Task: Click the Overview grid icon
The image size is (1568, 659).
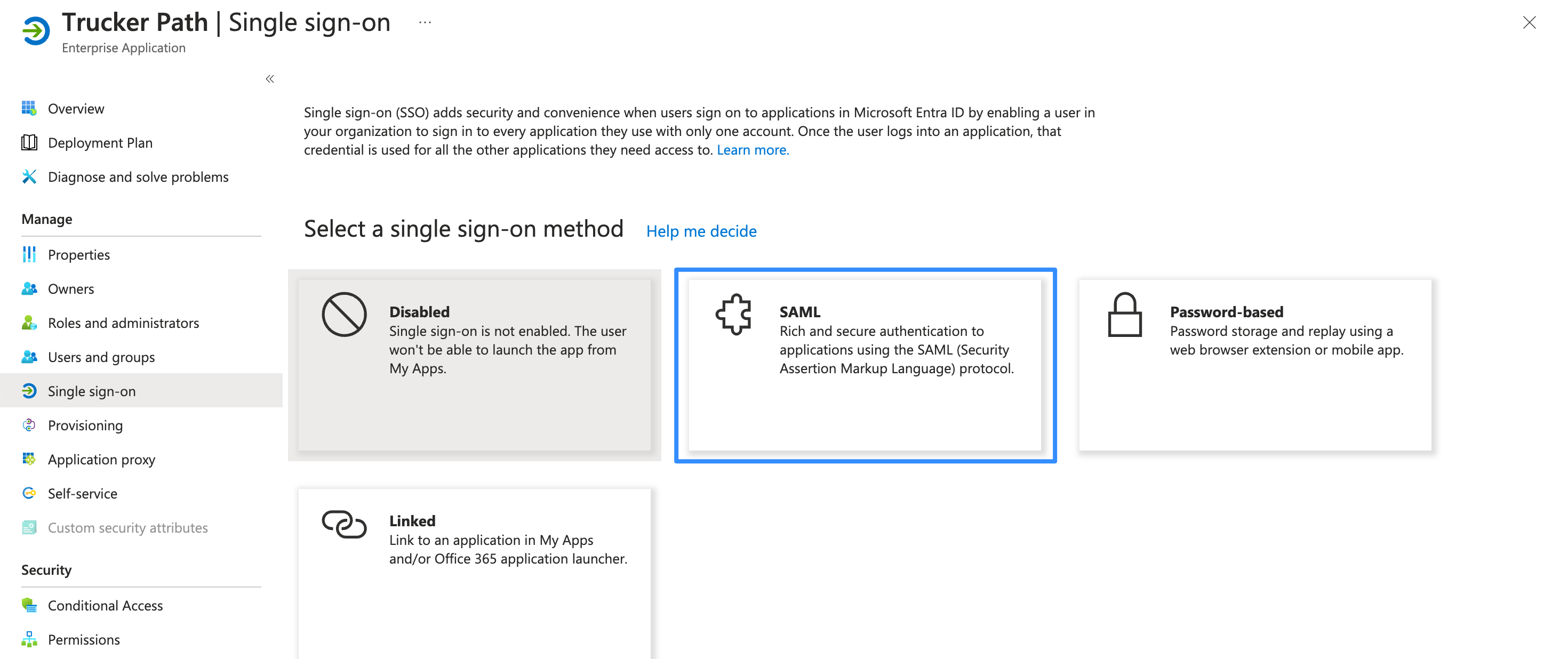Action: point(29,108)
